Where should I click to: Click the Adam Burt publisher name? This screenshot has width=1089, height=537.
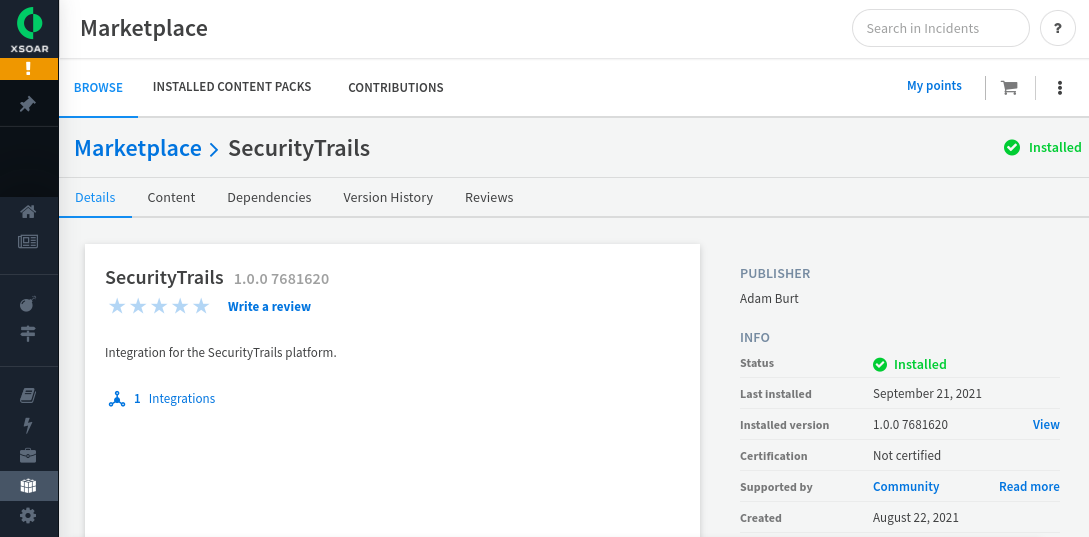770,299
